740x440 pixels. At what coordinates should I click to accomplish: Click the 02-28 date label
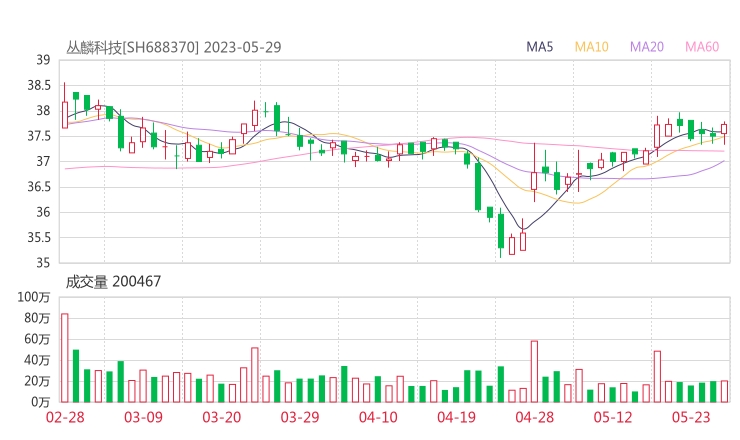pos(65,417)
